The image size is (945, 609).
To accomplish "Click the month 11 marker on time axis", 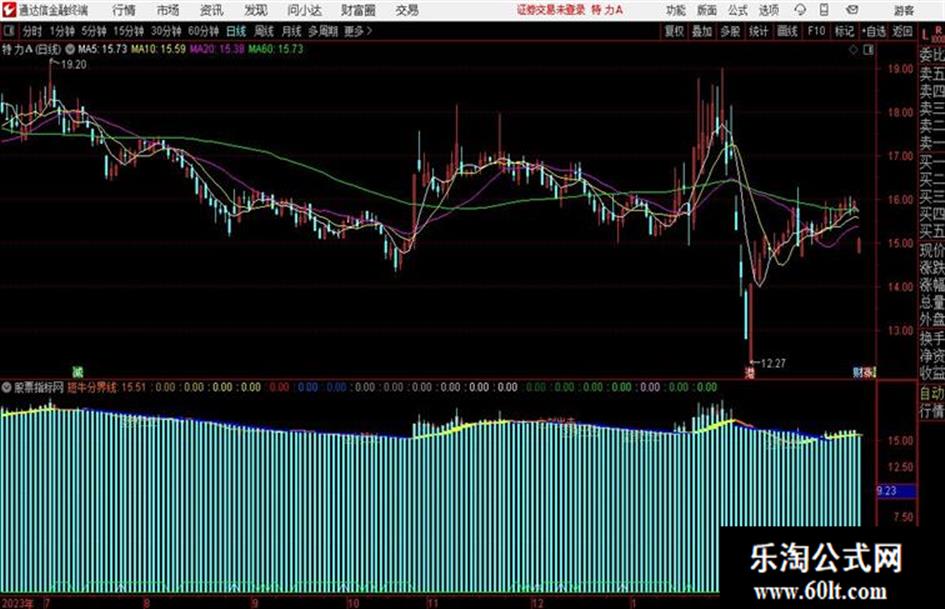I will 433,603.
